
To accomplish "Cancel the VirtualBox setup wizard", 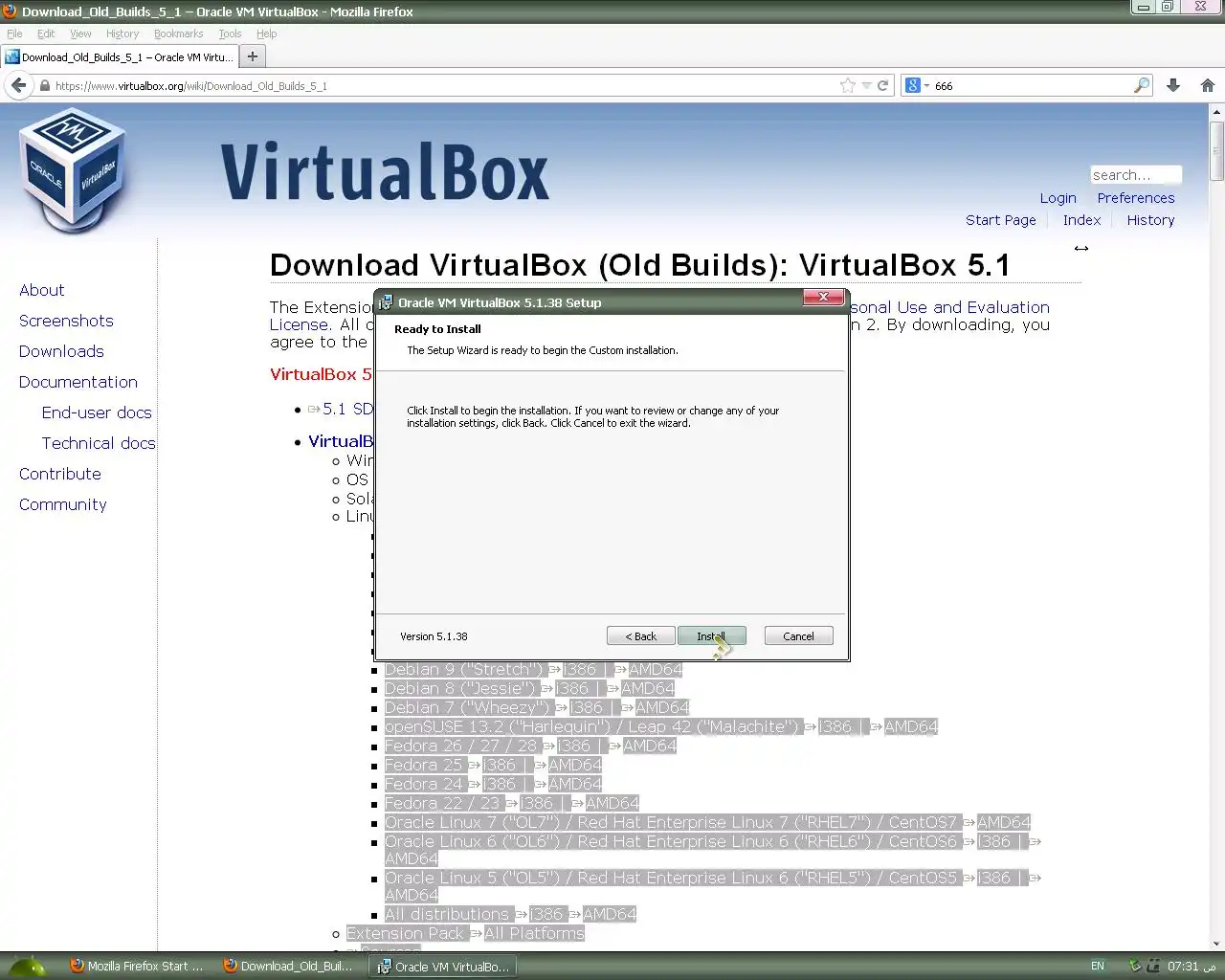I will 798,636.
